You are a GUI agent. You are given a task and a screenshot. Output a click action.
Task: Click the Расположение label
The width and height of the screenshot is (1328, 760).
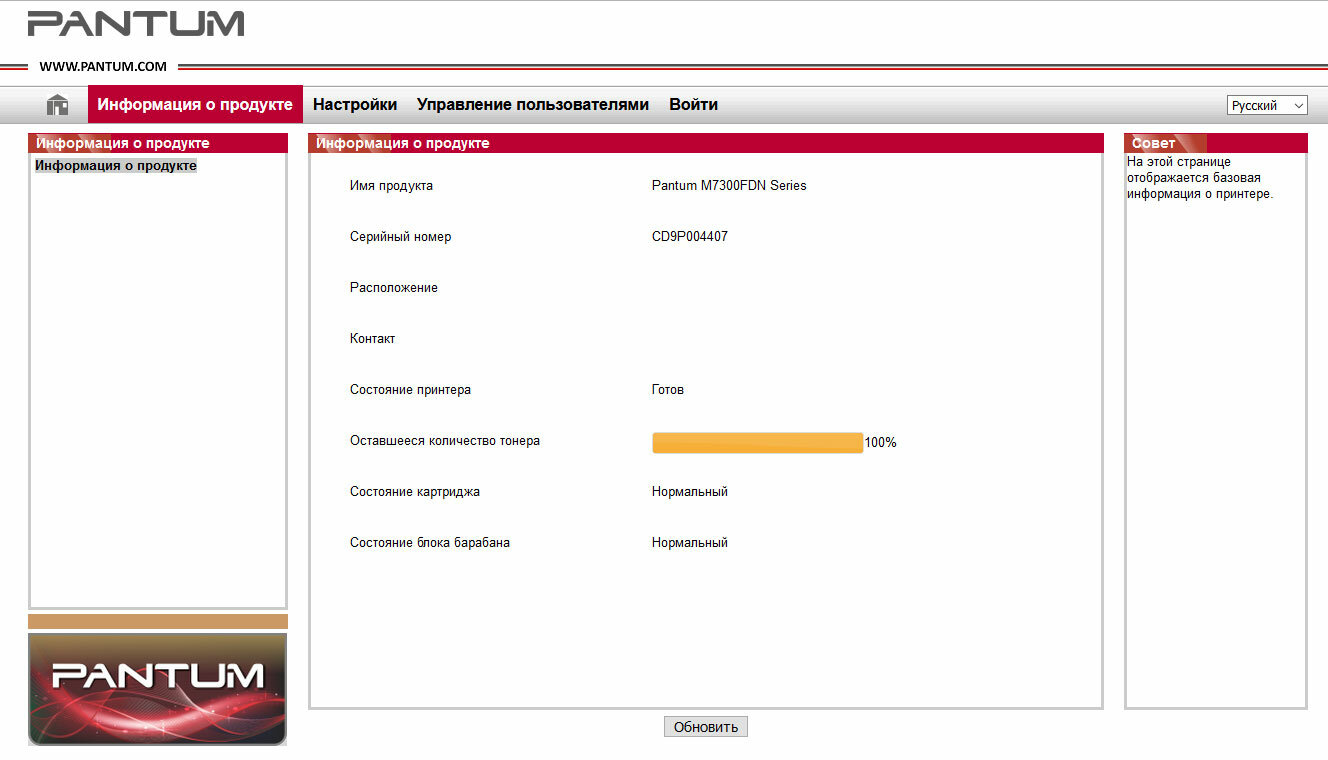click(x=394, y=288)
